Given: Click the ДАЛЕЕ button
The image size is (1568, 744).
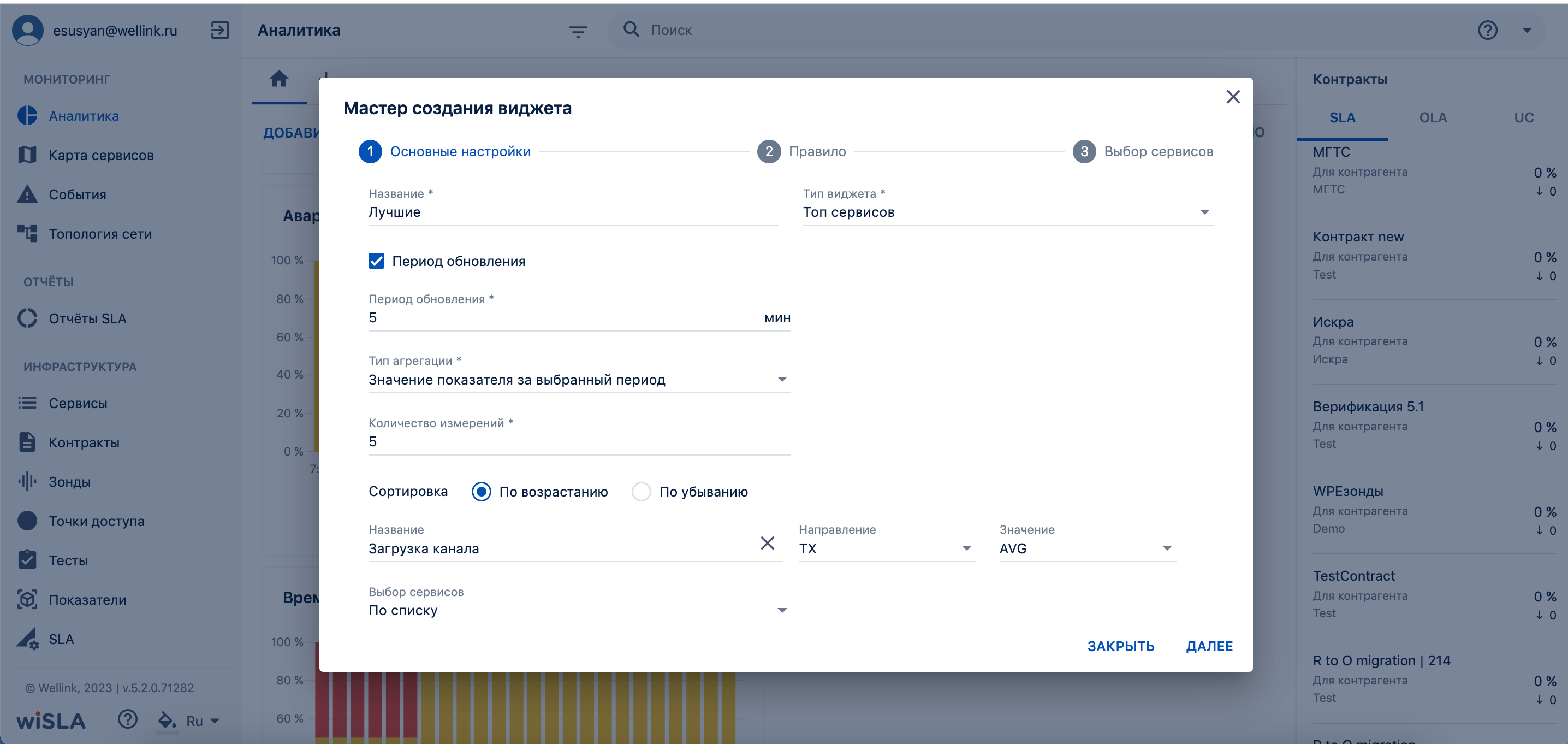Looking at the screenshot, I should pyautogui.click(x=1209, y=646).
